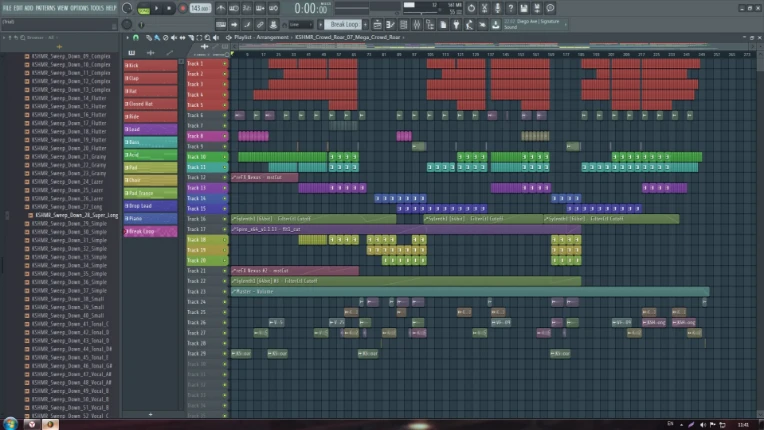This screenshot has width=764, height=430.
Task: Select the Bass pattern in picker
Action: coord(151,142)
